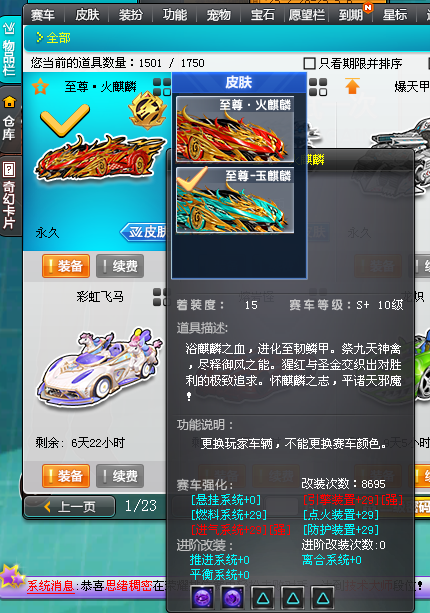Click 续费 button under 至尊·火麒麟
The width and height of the screenshot is (430, 613).
120,266
